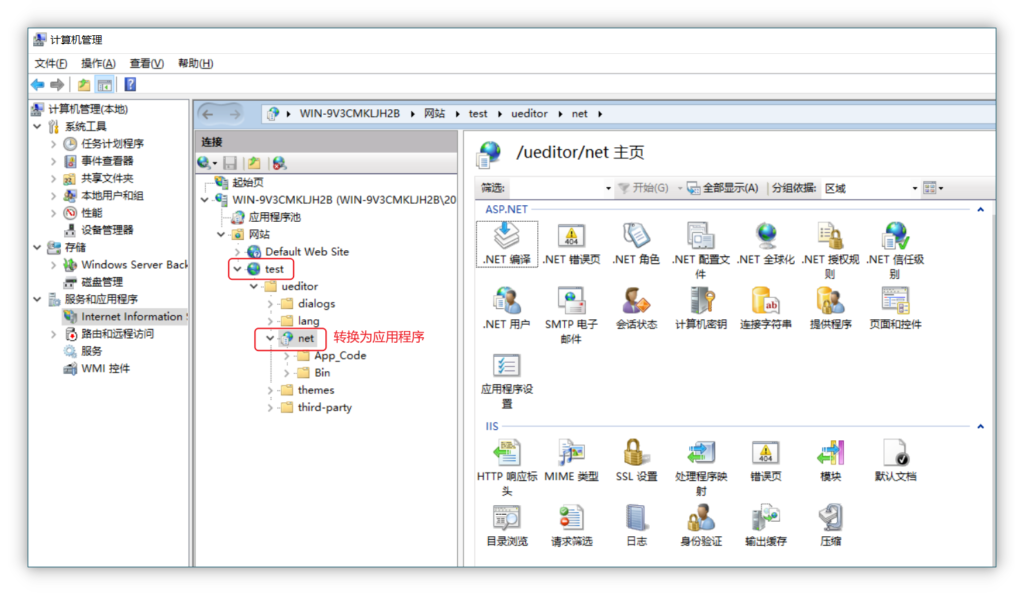Collapse the 系统工具 node
This screenshot has height=595, width=1024.
(x=37, y=126)
